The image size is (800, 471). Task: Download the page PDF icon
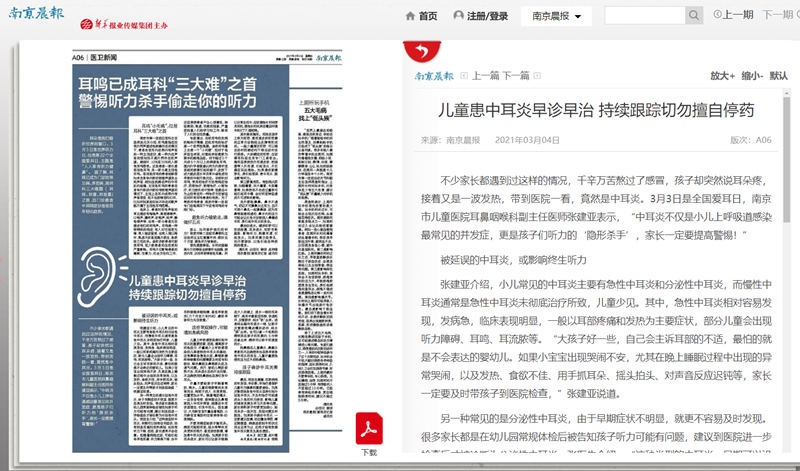(x=369, y=429)
